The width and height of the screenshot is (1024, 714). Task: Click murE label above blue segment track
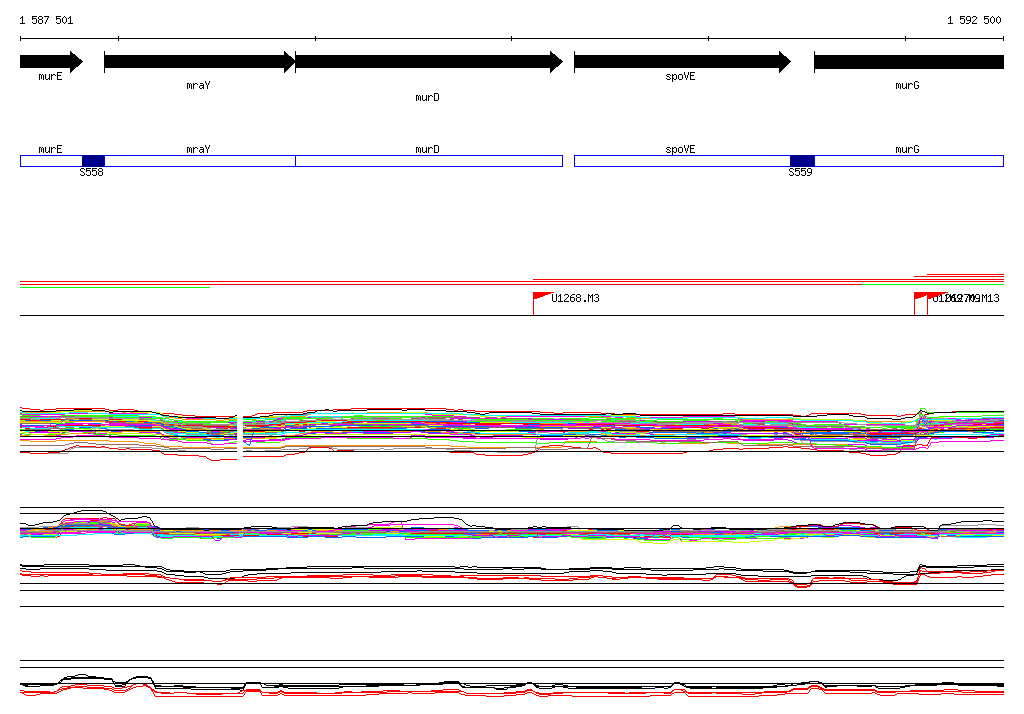point(50,150)
